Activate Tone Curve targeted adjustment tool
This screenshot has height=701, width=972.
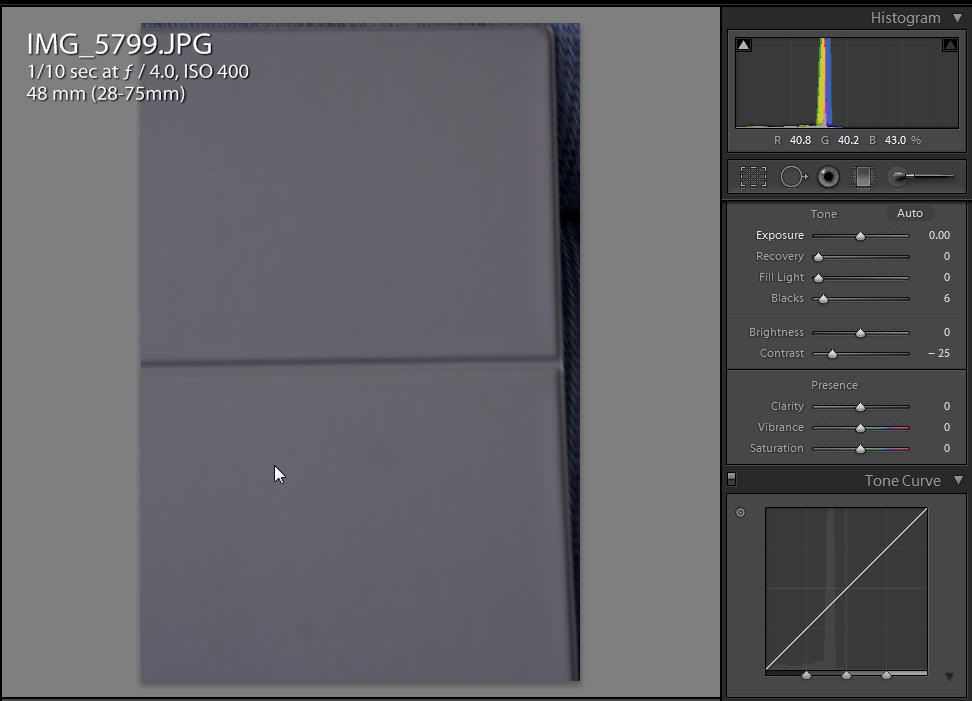(740, 513)
